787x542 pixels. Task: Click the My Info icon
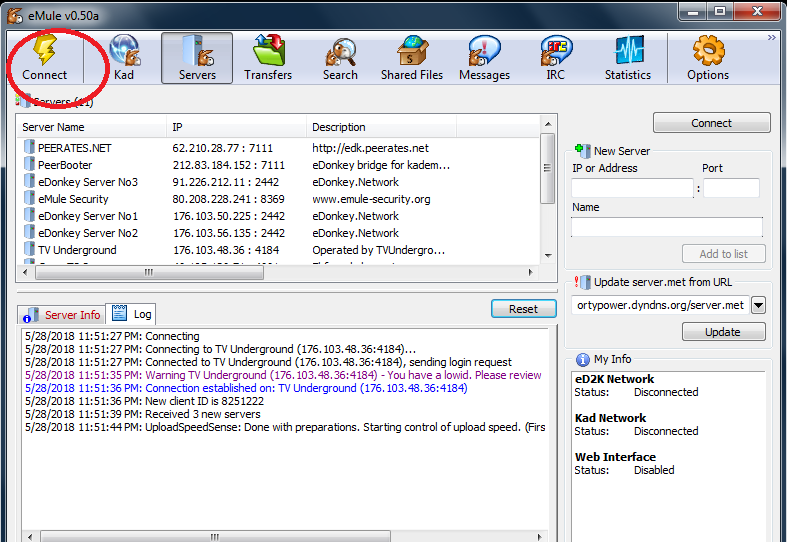[x=583, y=360]
